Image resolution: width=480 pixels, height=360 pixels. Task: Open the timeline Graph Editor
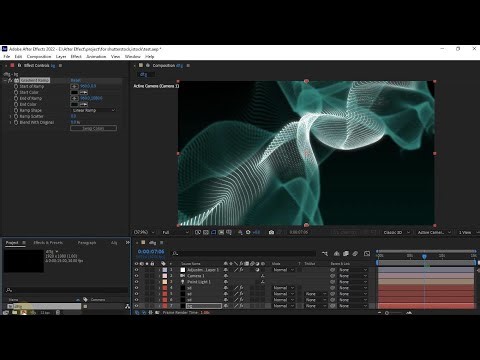pyautogui.click(x=367, y=254)
